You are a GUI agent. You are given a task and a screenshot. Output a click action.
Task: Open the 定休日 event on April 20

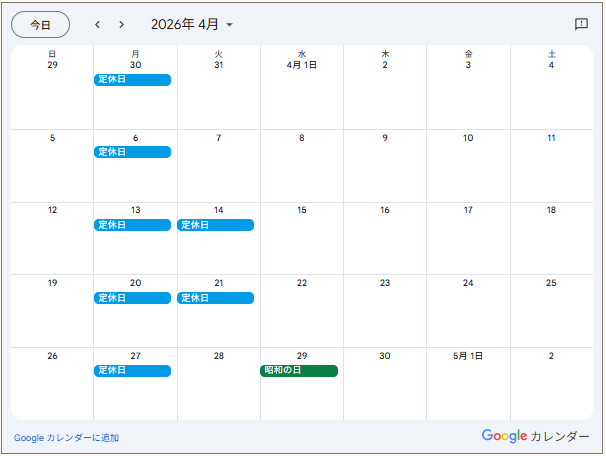133,298
